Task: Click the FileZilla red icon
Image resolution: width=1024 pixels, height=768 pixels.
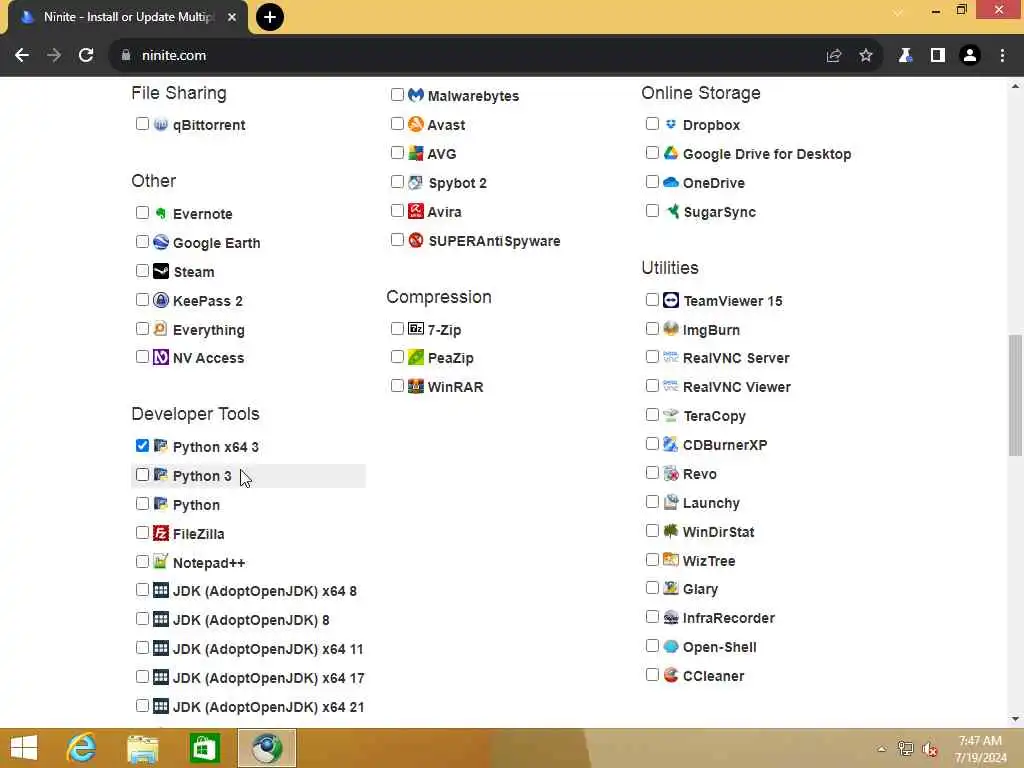Action: click(x=161, y=533)
